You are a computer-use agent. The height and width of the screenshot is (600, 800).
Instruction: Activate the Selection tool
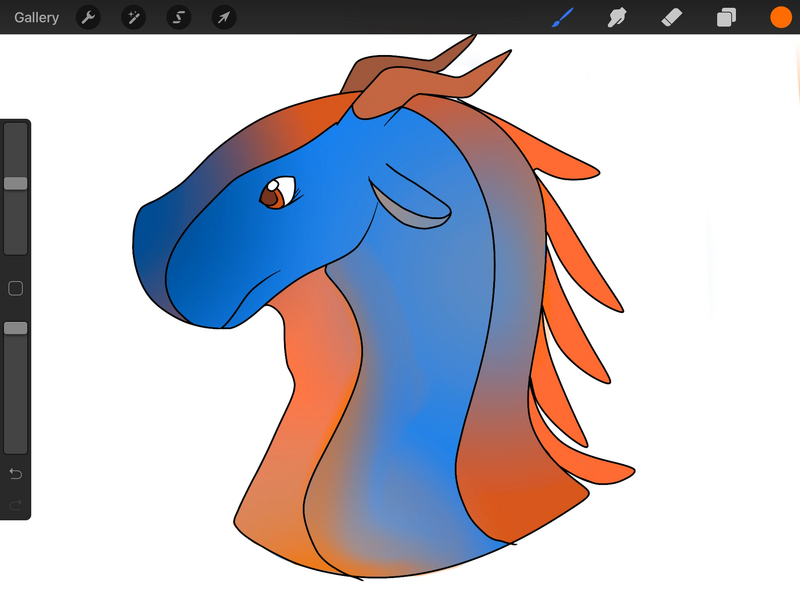(x=179, y=17)
